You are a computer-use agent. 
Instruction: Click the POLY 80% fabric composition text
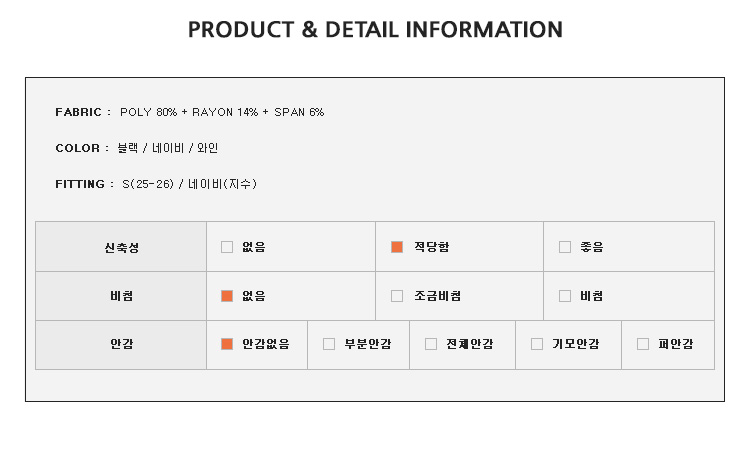148,112
